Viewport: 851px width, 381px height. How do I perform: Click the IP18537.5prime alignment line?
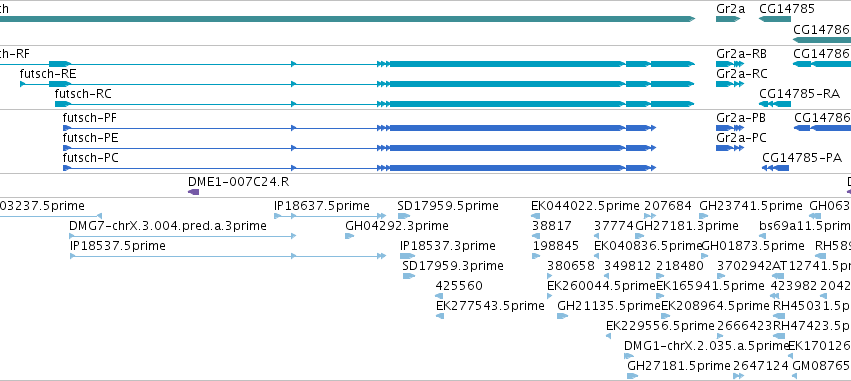(228, 256)
